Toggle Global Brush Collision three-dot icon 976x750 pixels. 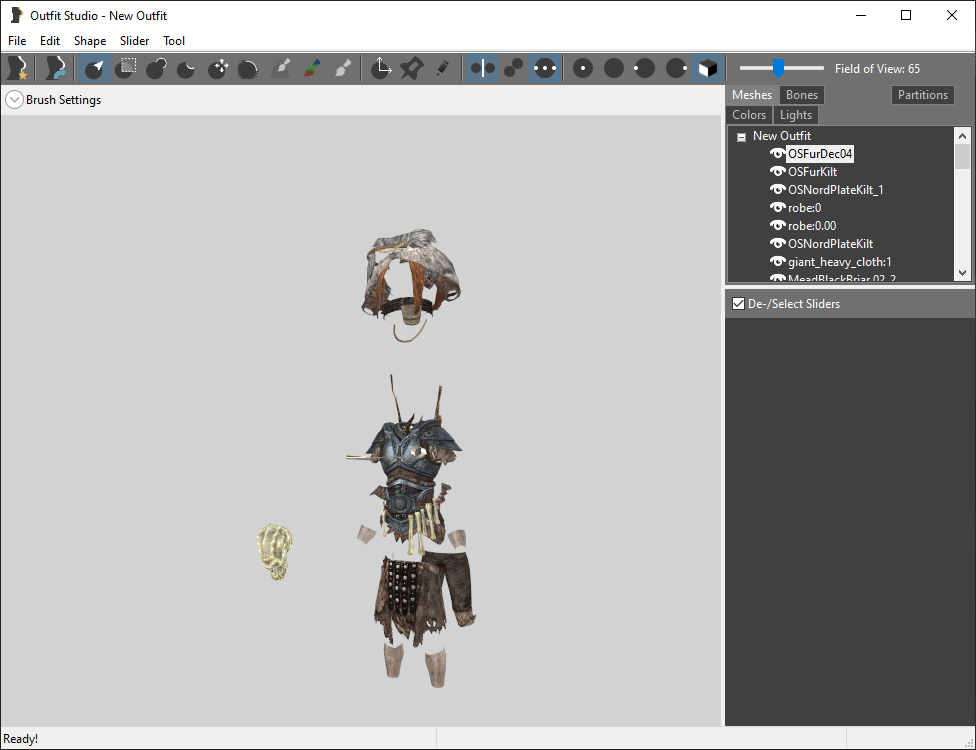545,68
